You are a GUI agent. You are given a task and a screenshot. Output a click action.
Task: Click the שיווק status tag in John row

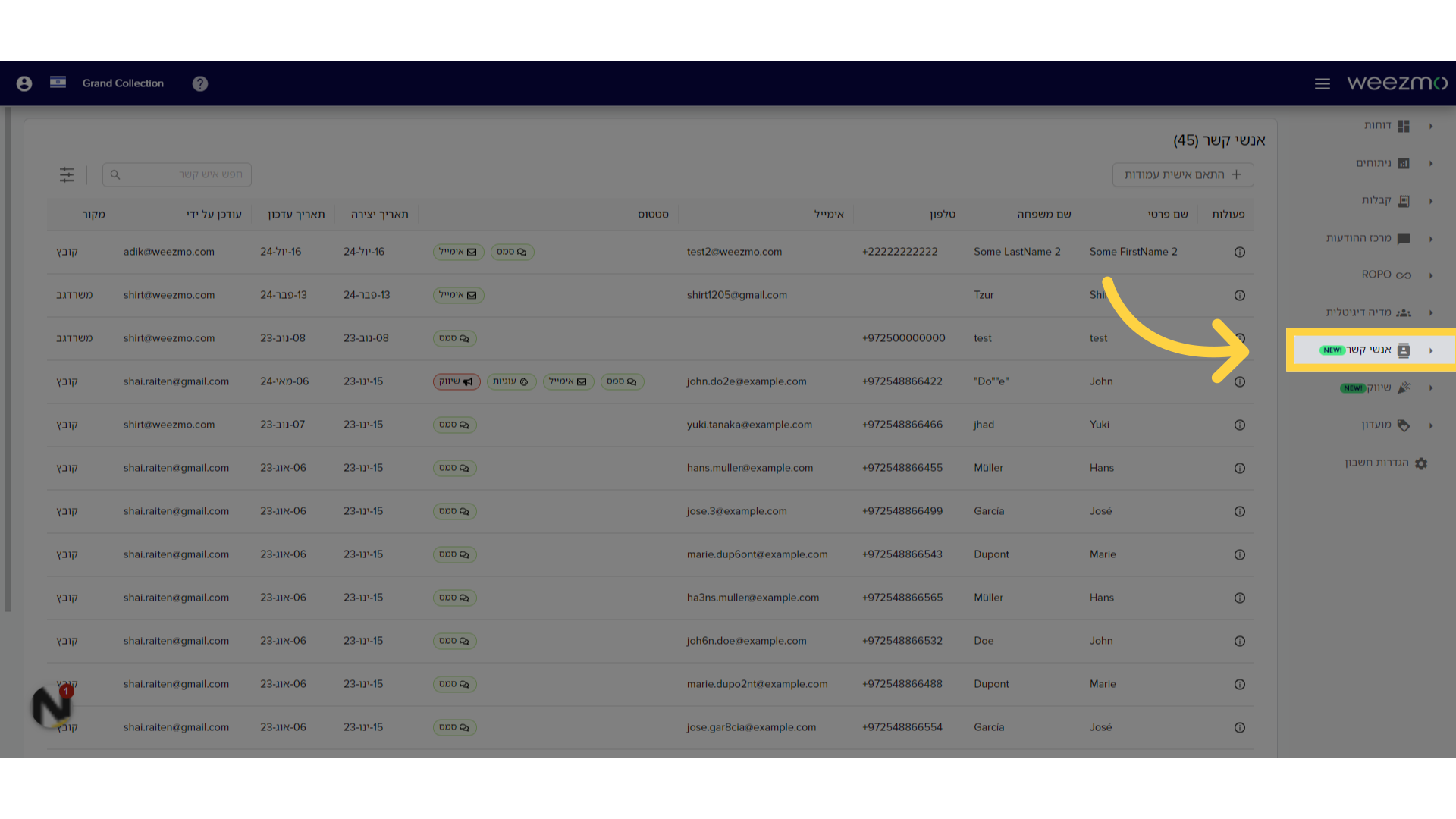(x=457, y=381)
